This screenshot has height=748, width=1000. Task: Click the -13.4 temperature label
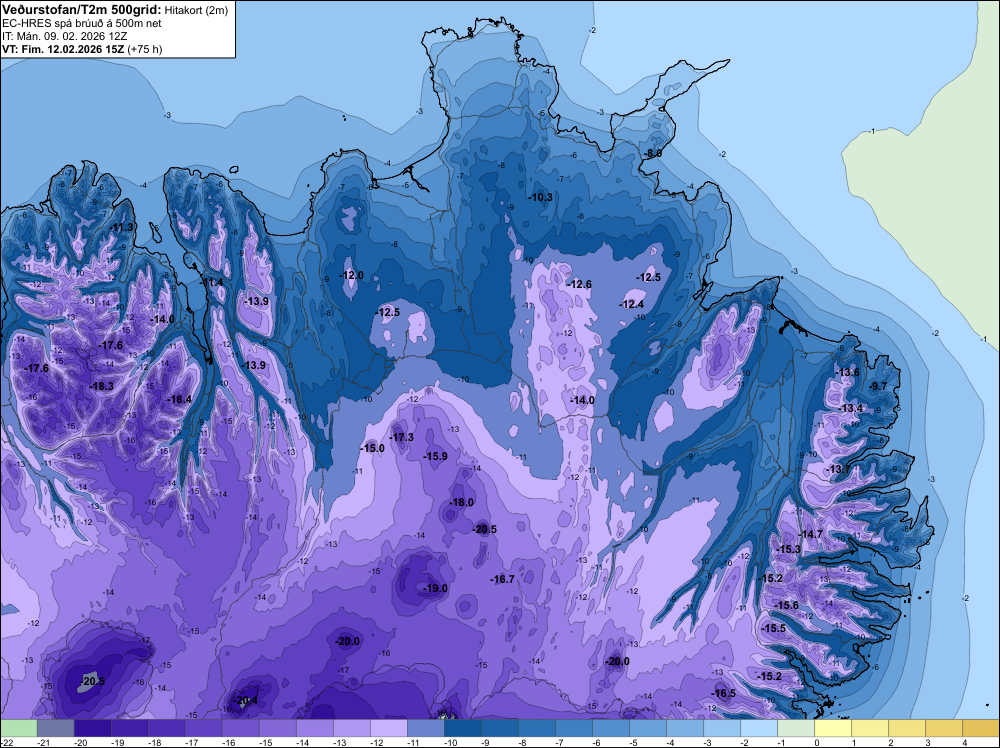click(851, 408)
